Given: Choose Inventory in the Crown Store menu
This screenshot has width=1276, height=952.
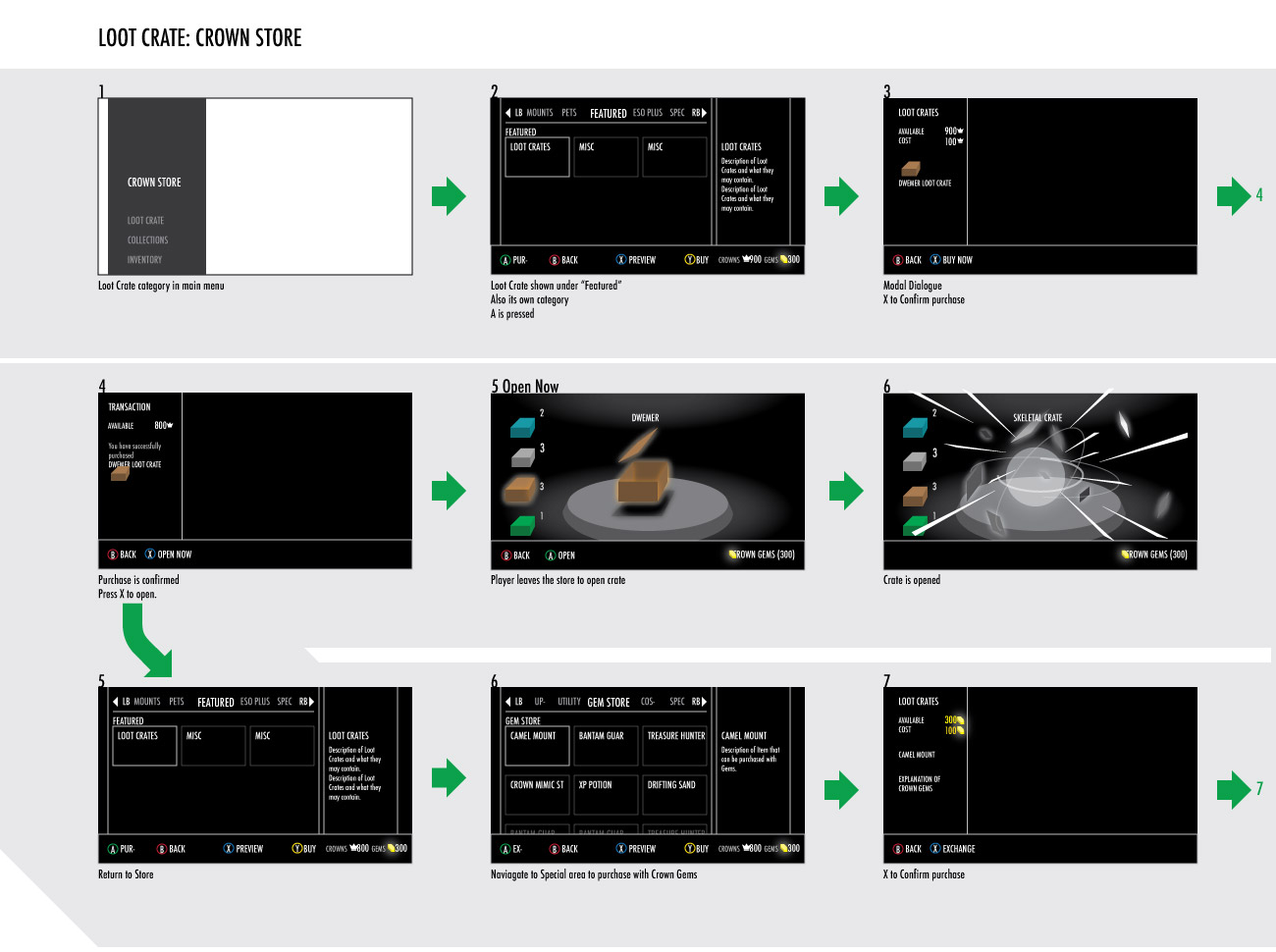Looking at the screenshot, I should [144, 260].
